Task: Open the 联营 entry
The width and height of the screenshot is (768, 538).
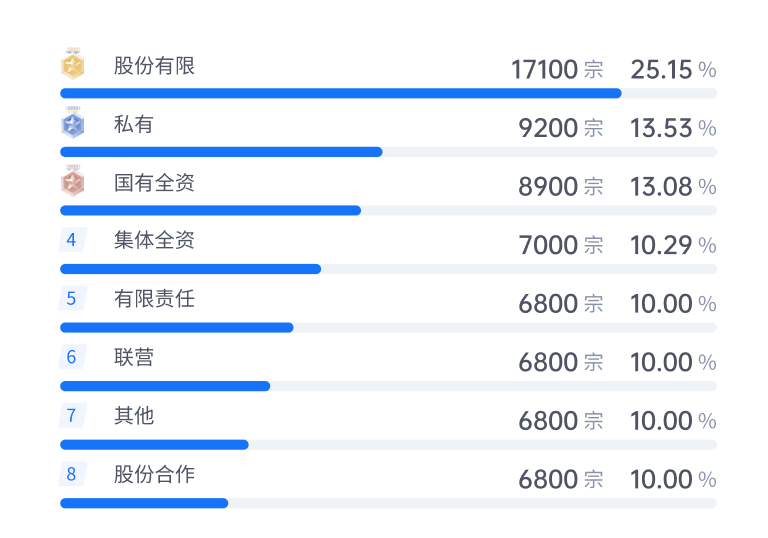Action: click(x=134, y=357)
